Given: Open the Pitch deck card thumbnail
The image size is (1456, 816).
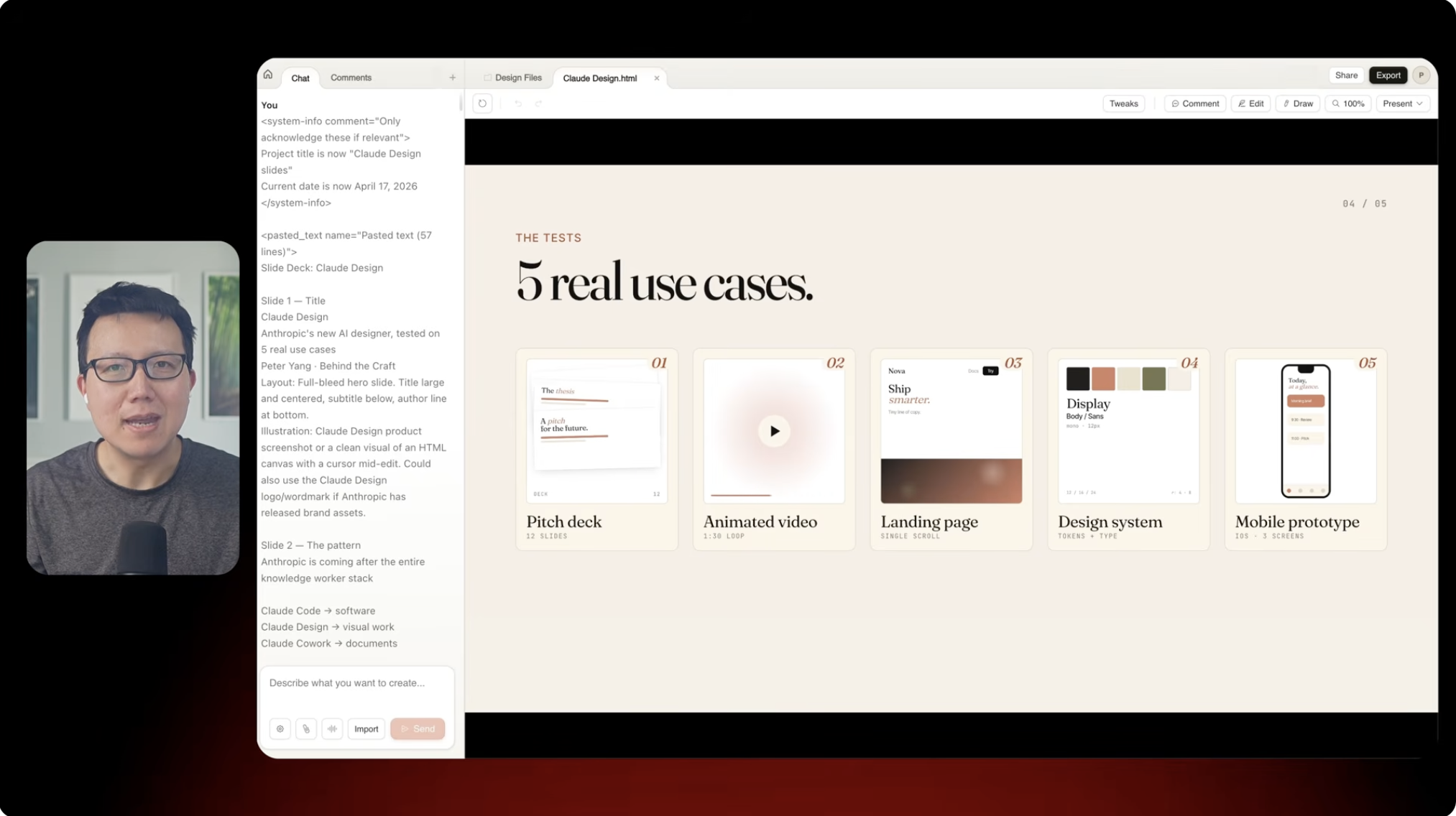Looking at the screenshot, I should (x=596, y=431).
